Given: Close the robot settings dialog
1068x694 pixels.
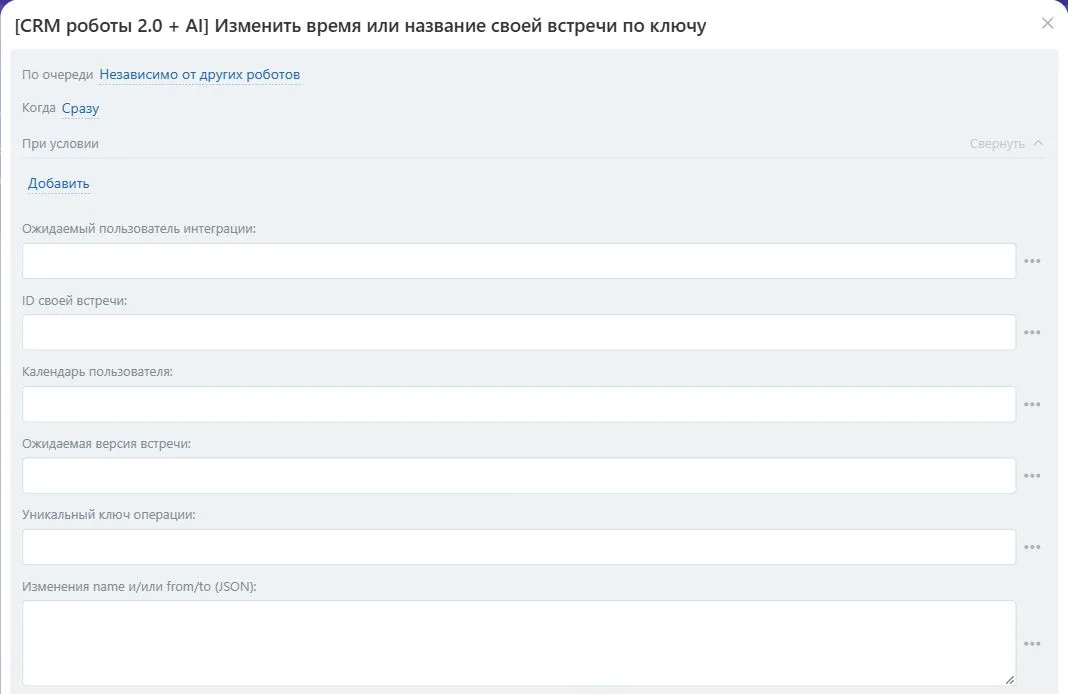Looking at the screenshot, I should (x=1048, y=23).
